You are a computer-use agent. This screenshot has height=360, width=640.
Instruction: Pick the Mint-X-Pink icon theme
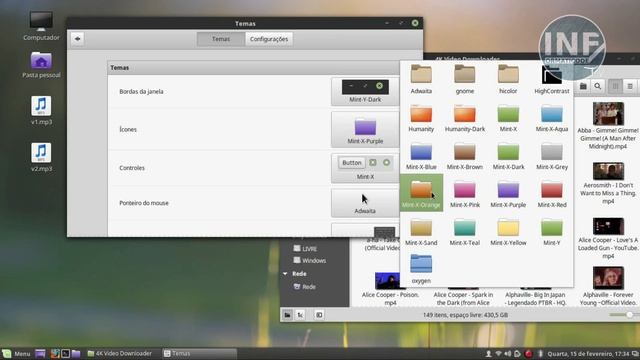click(x=464, y=193)
